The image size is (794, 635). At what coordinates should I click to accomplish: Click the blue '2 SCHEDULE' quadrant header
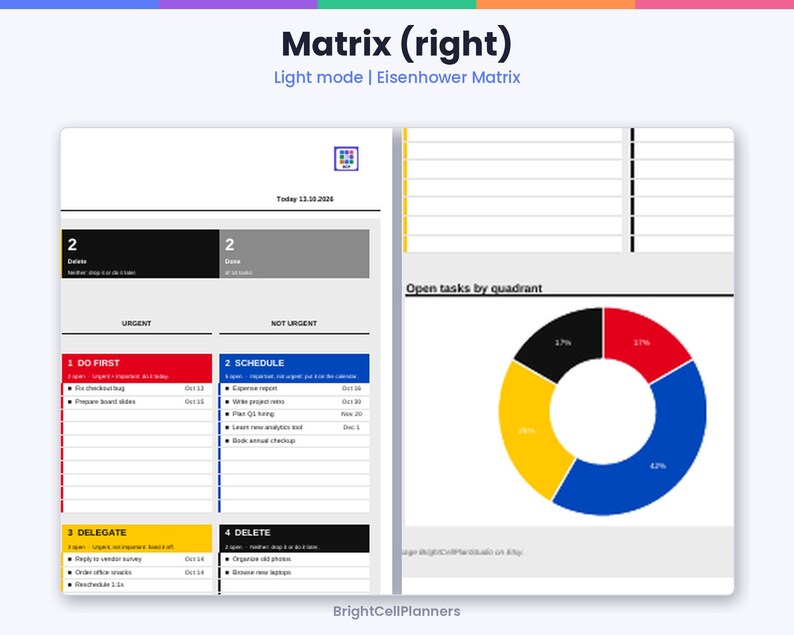[x=294, y=368]
